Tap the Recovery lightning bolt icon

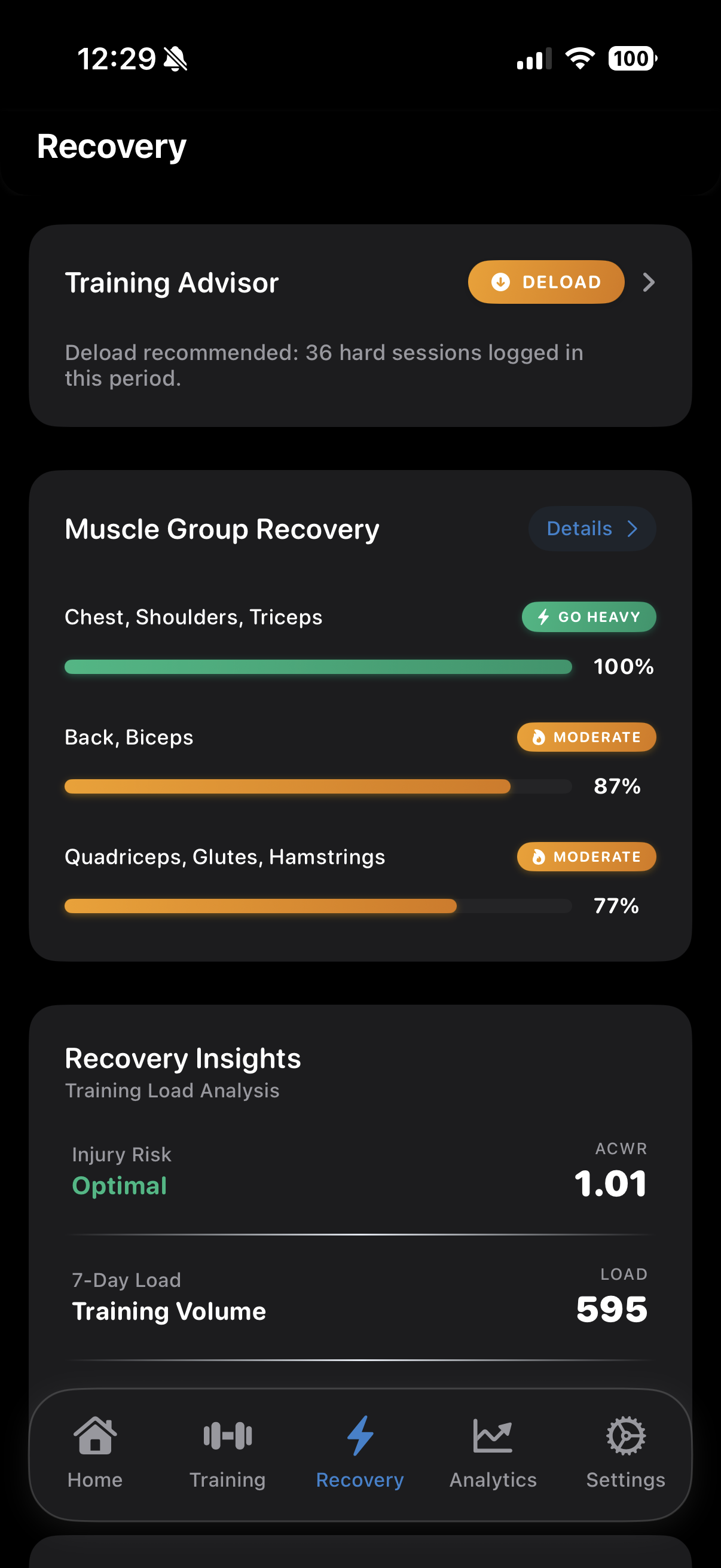[360, 1435]
